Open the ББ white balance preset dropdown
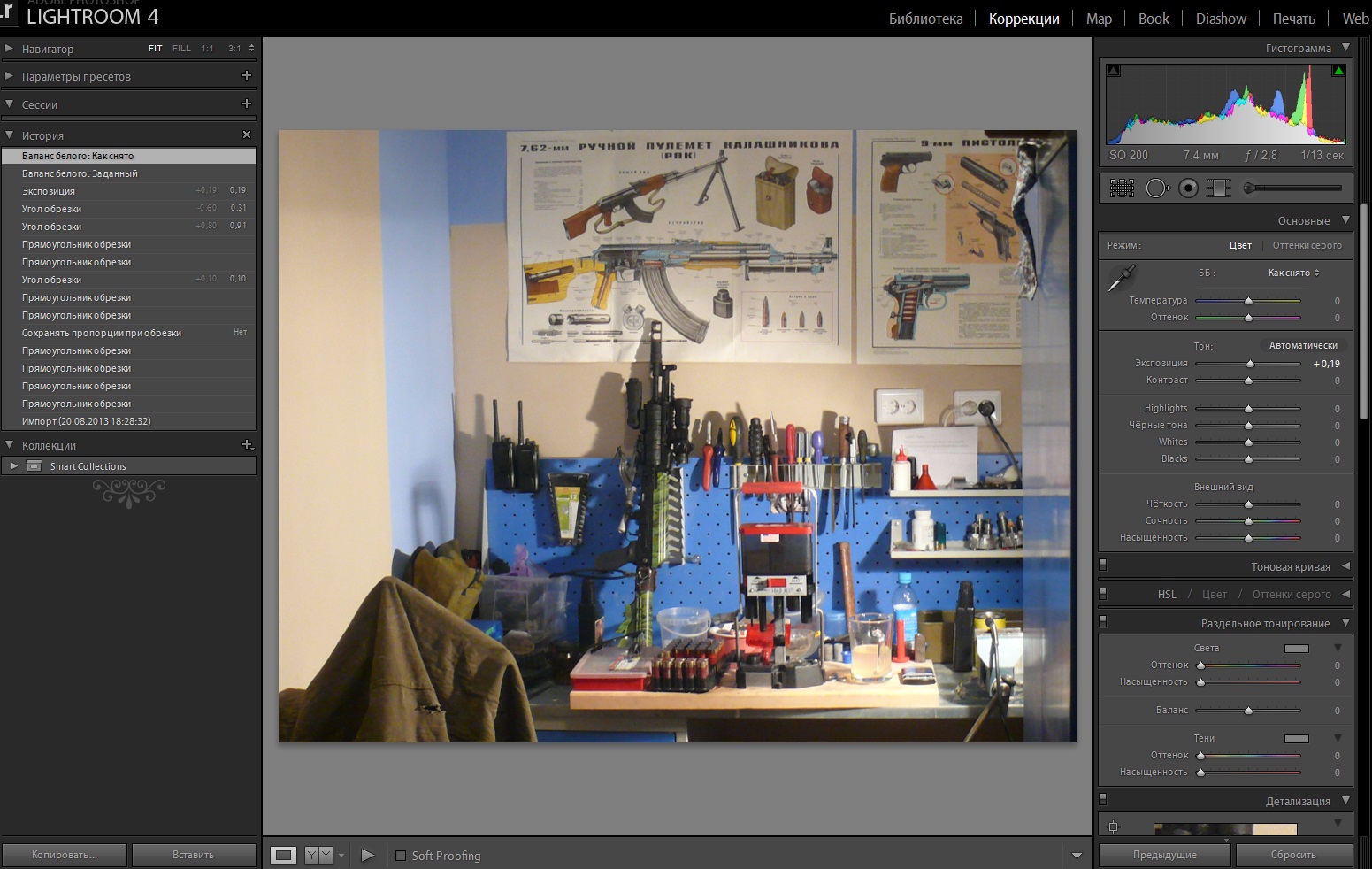 tap(1293, 273)
